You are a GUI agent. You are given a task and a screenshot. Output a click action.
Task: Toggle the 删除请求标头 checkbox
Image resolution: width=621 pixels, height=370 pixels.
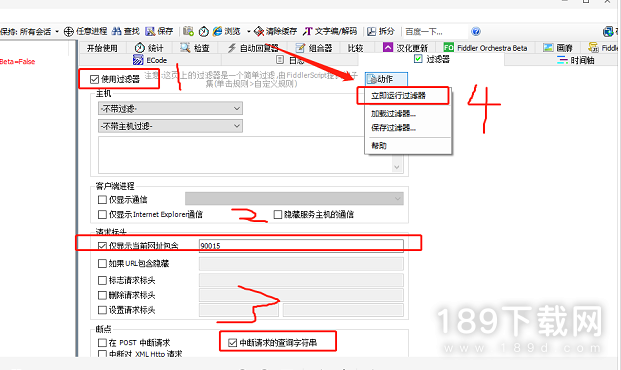[x=102, y=295]
